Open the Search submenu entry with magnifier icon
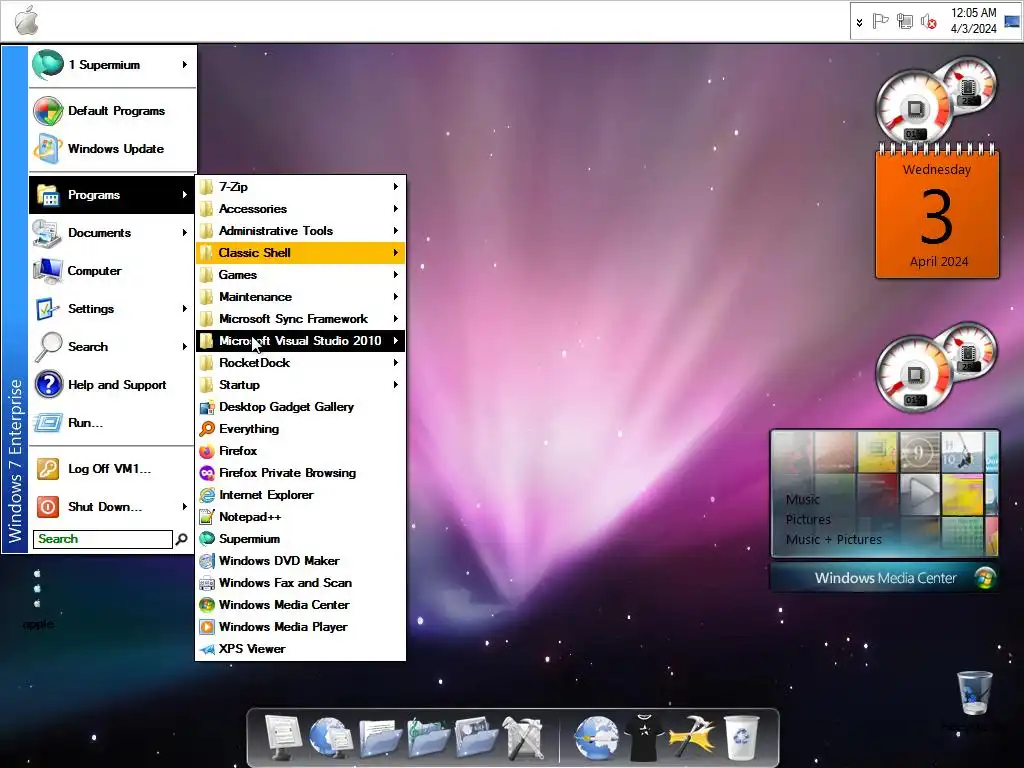The image size is (1024, 768). coord(112,346)
